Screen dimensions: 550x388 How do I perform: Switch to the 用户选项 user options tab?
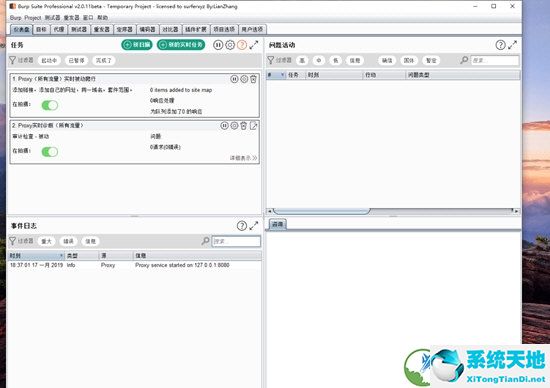click(252, 29)
